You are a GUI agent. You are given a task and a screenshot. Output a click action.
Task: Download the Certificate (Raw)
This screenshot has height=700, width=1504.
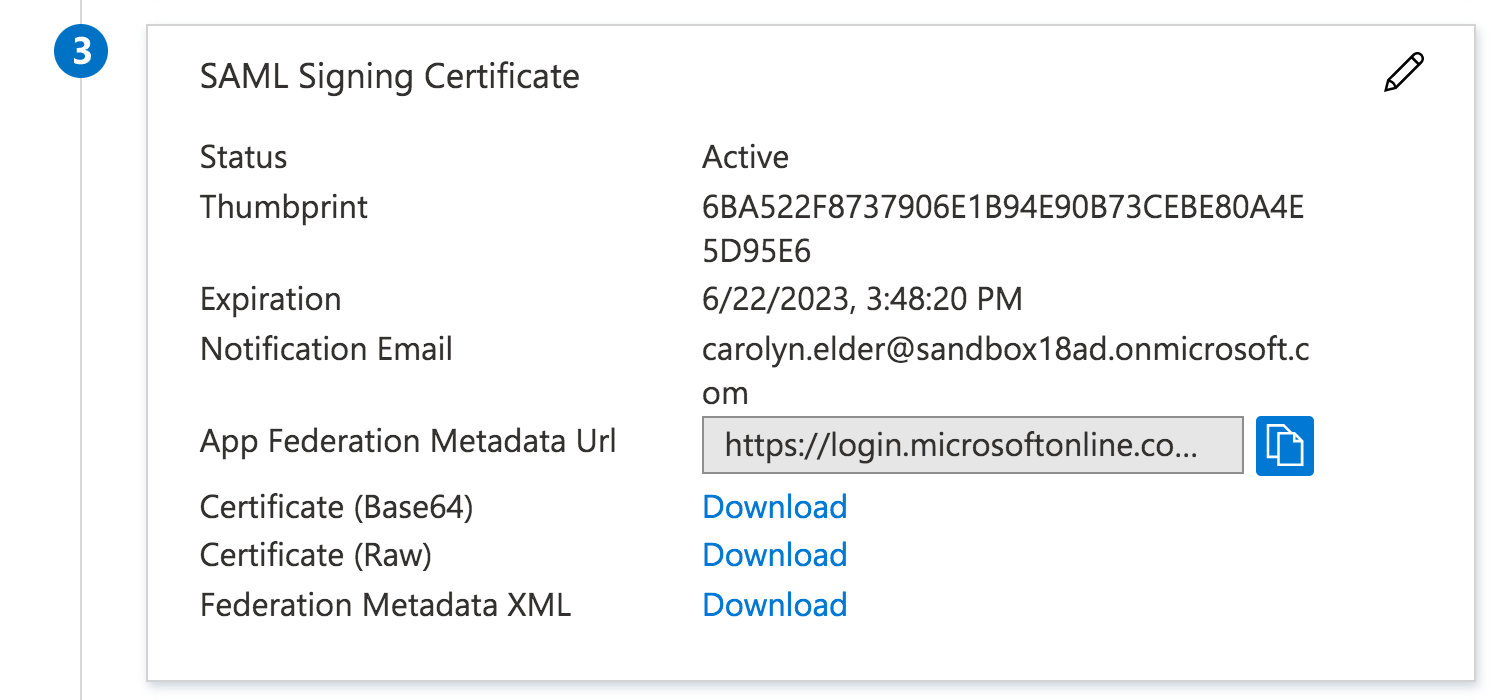[x=774, y=555]
